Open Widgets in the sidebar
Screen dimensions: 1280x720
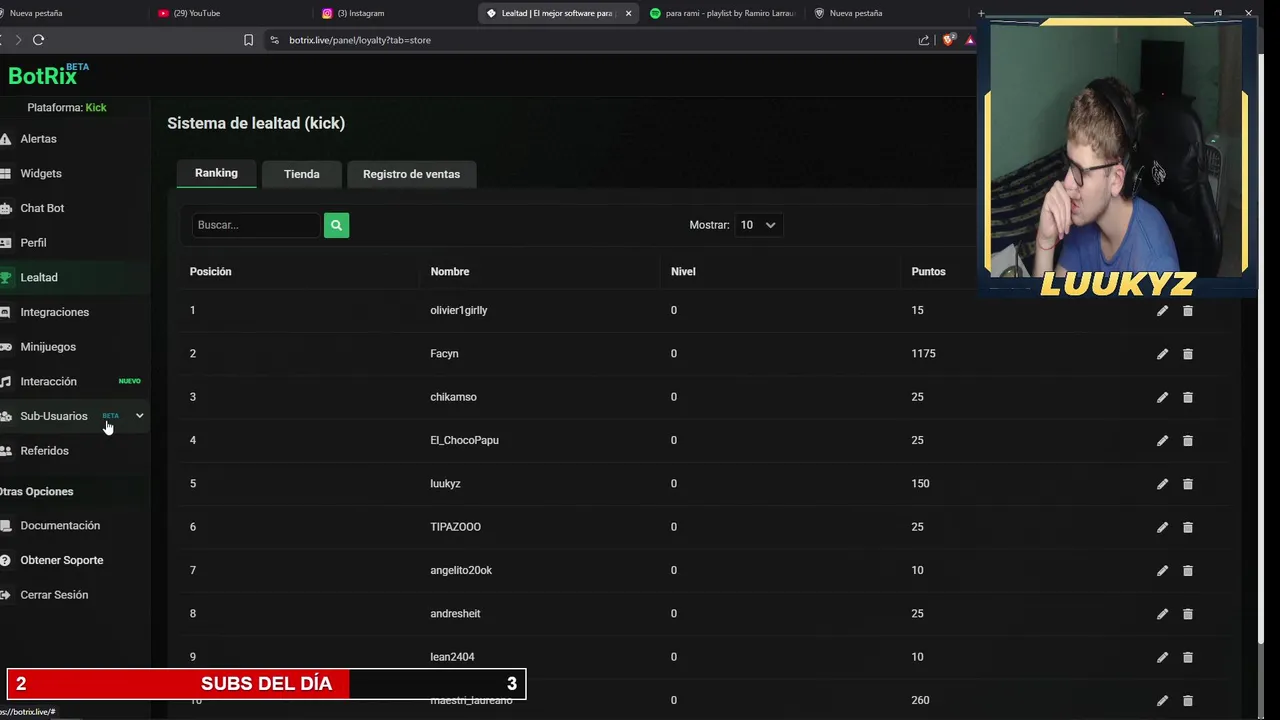(41, 173)
